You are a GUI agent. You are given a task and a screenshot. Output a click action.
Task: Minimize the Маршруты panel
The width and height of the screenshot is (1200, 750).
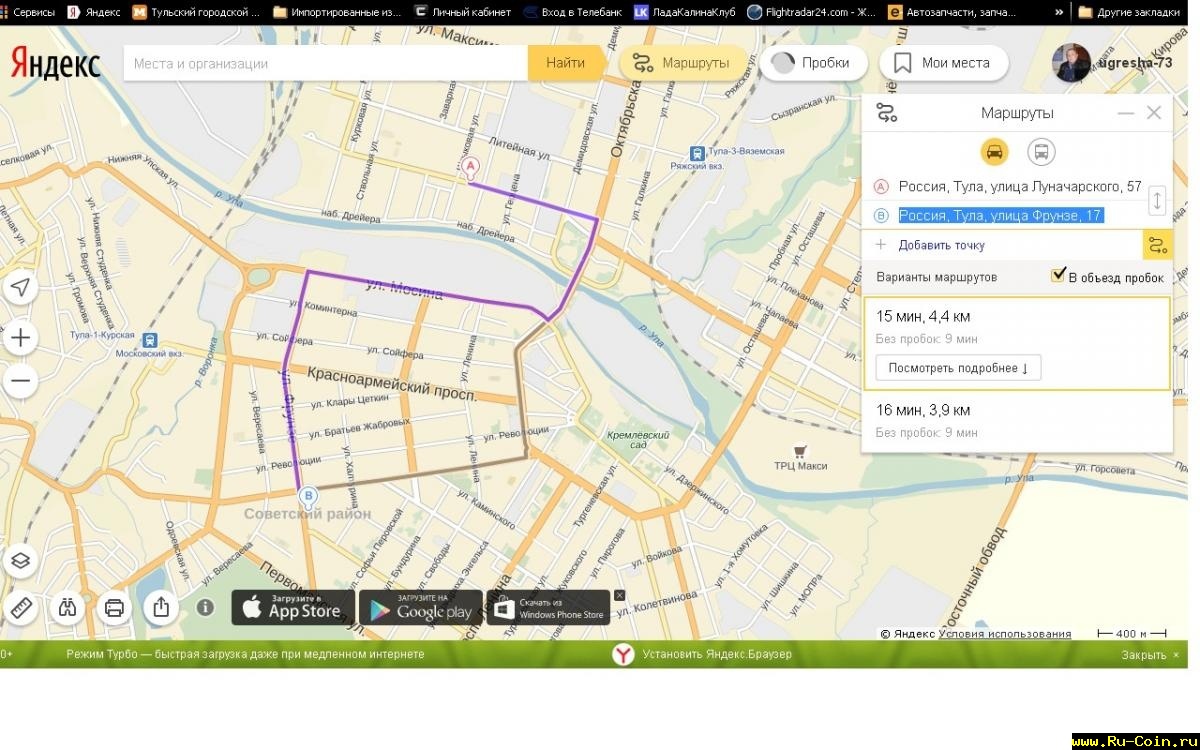pyautogui.click(x=1126, y=113)
